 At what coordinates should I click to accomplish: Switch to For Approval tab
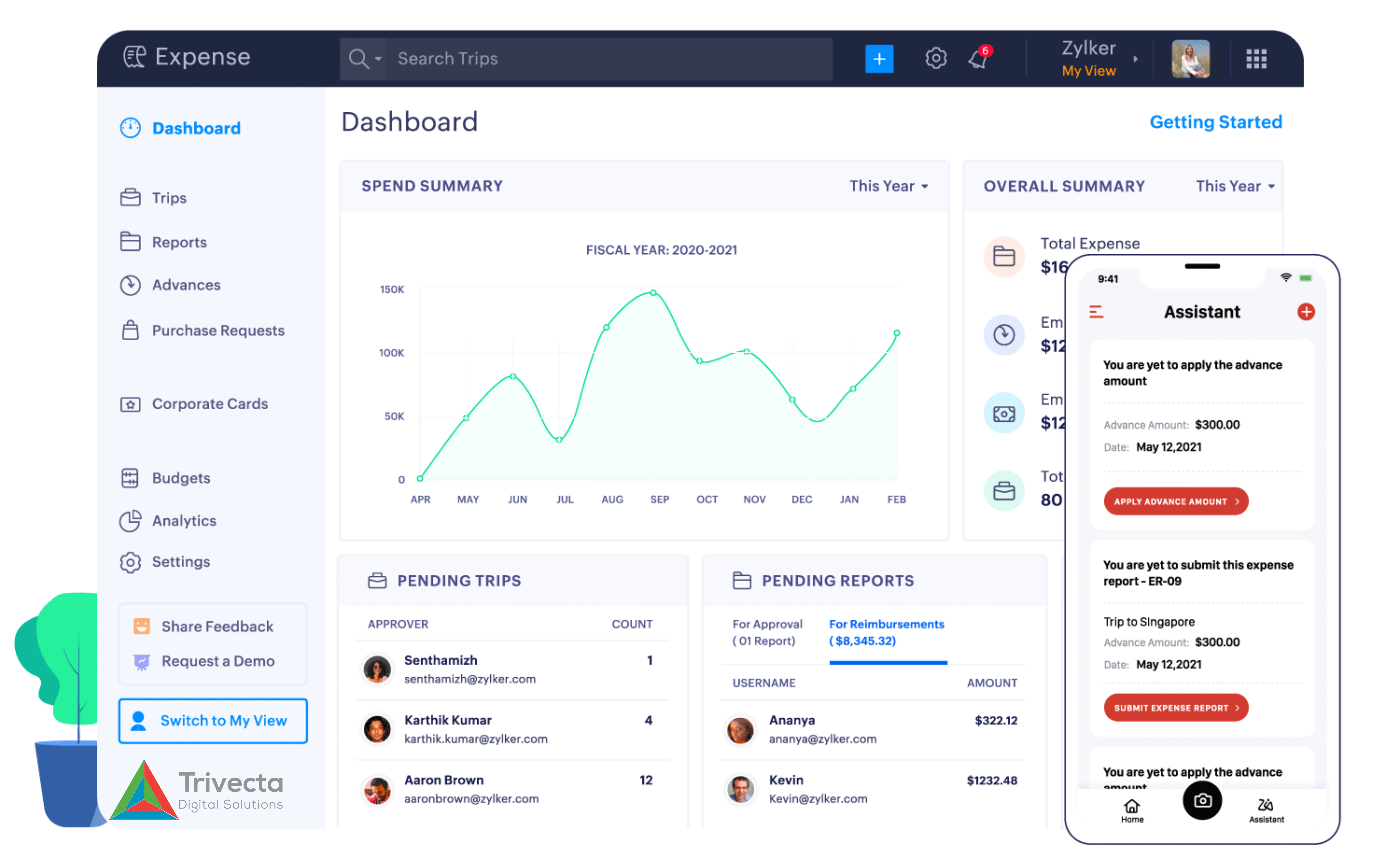tap(767, 632)
